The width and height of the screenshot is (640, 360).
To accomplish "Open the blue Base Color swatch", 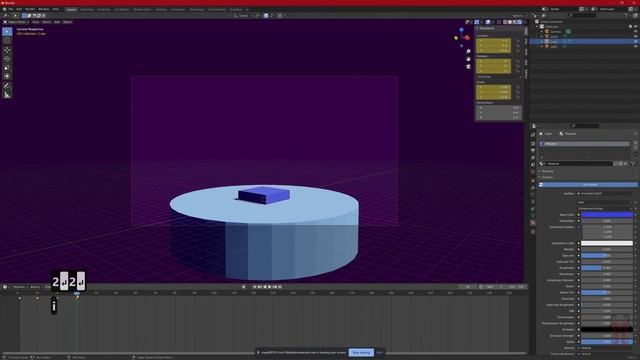I will [x=607, y=215].
